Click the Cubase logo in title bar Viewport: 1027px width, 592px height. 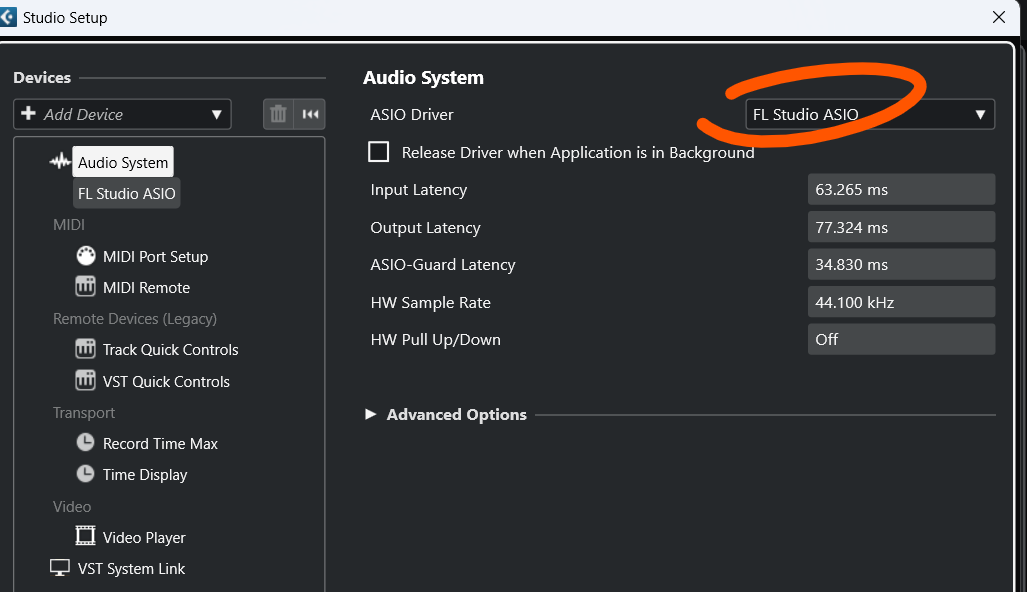pos(7,17)
